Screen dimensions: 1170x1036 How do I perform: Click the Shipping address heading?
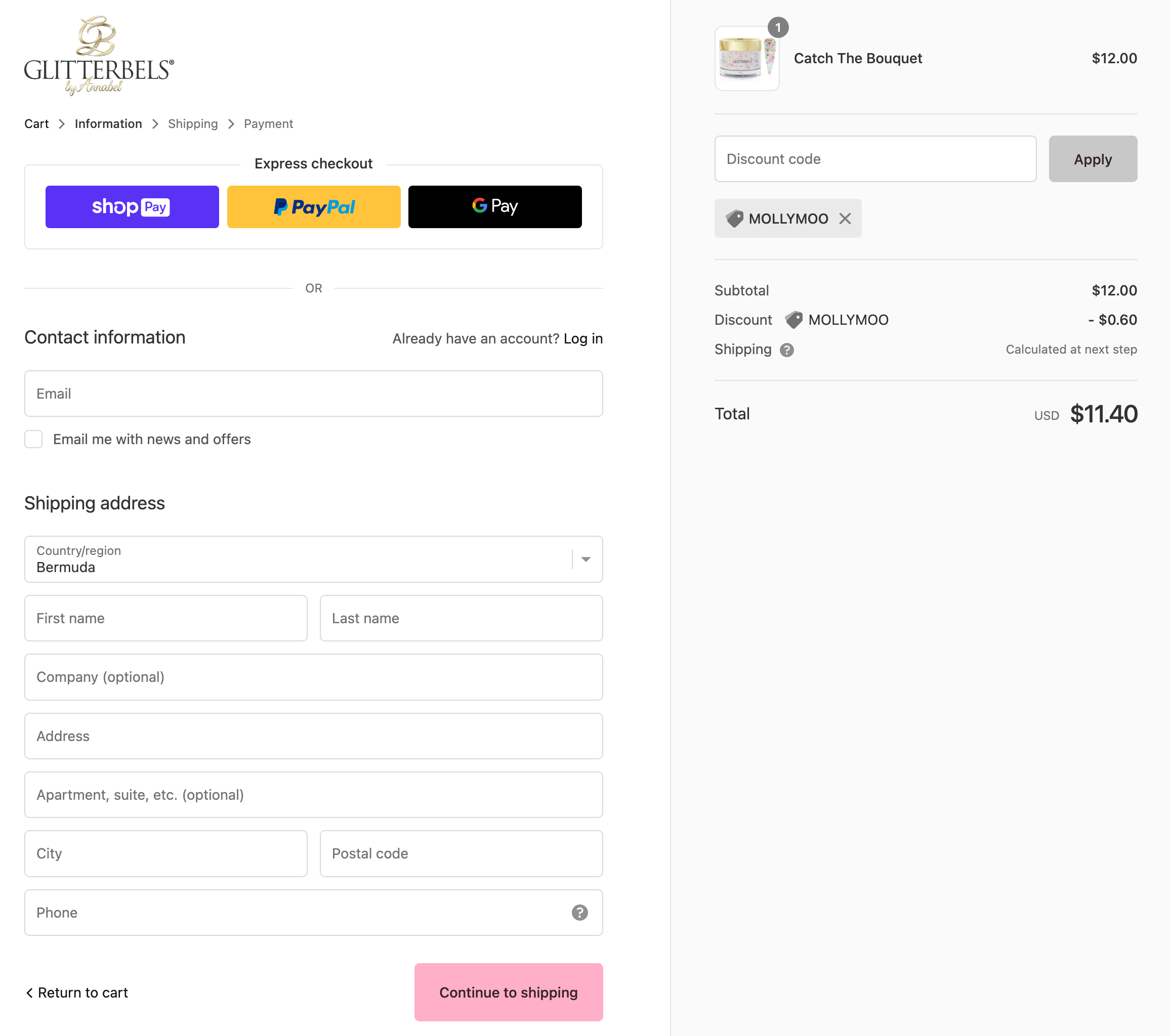[x=95, y=503]
